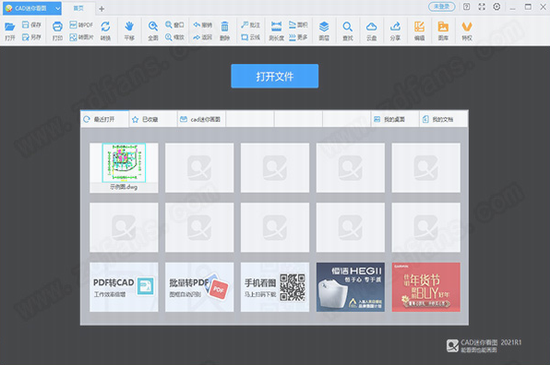This screenshot has width=550, height=365.
Task: Click the 特权 VIP privilege icon
Action: click(x=467, y=27)
